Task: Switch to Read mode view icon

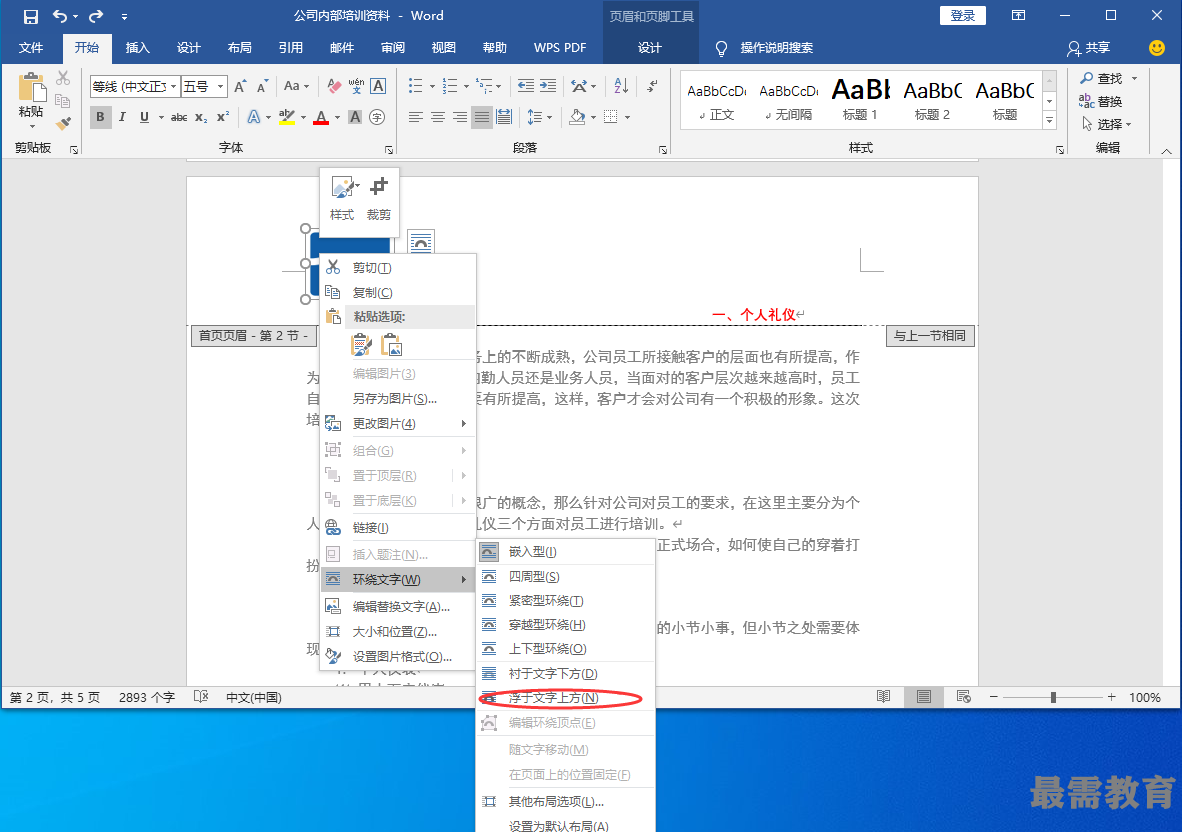Action: (883, 697)
